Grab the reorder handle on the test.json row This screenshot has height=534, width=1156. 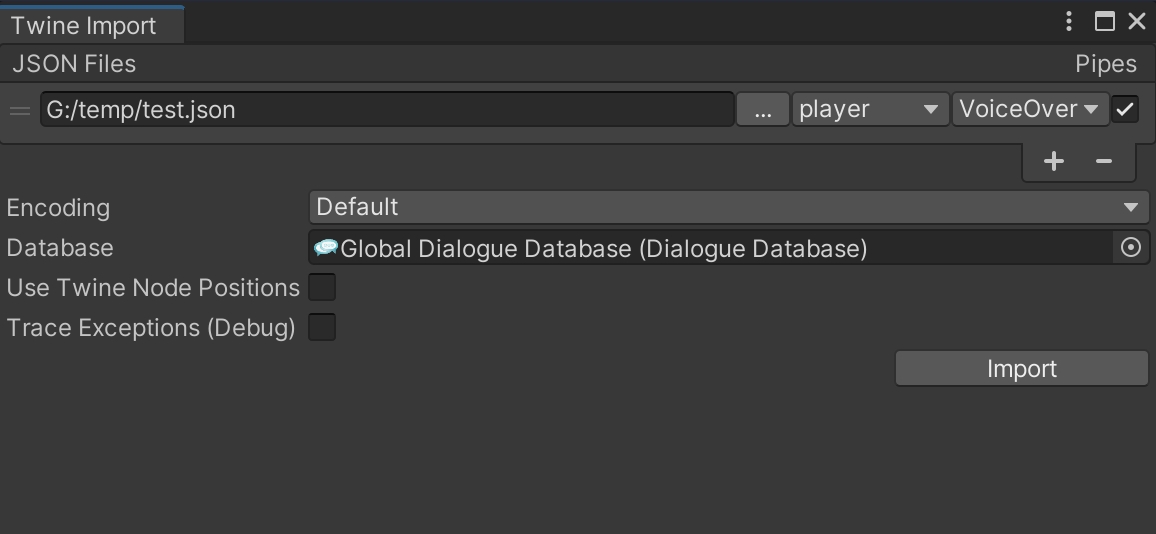[x=19, y=110]
